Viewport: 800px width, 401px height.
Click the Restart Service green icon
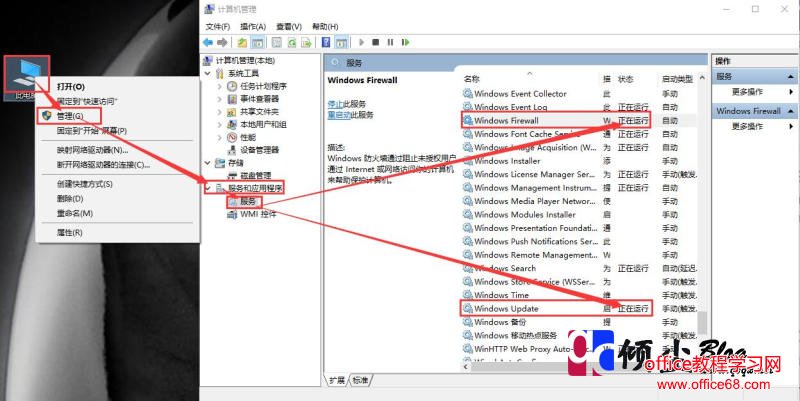(x=406, y=42)
